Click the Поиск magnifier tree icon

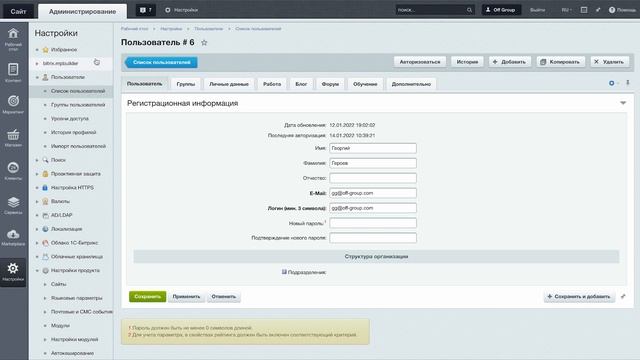[x=45, y=160]
